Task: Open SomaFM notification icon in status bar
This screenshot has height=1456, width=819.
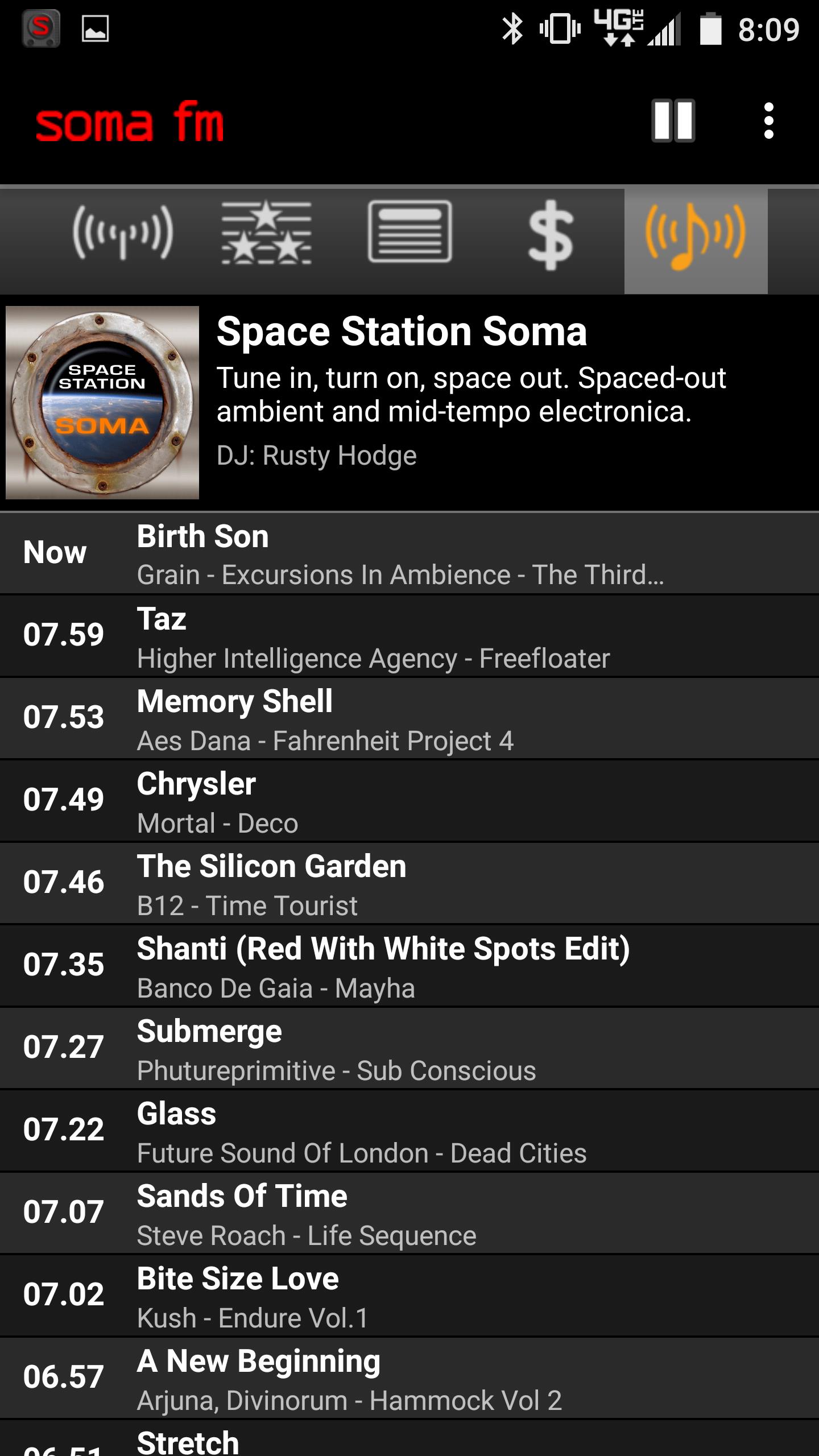Action: (x=41, y=28)
